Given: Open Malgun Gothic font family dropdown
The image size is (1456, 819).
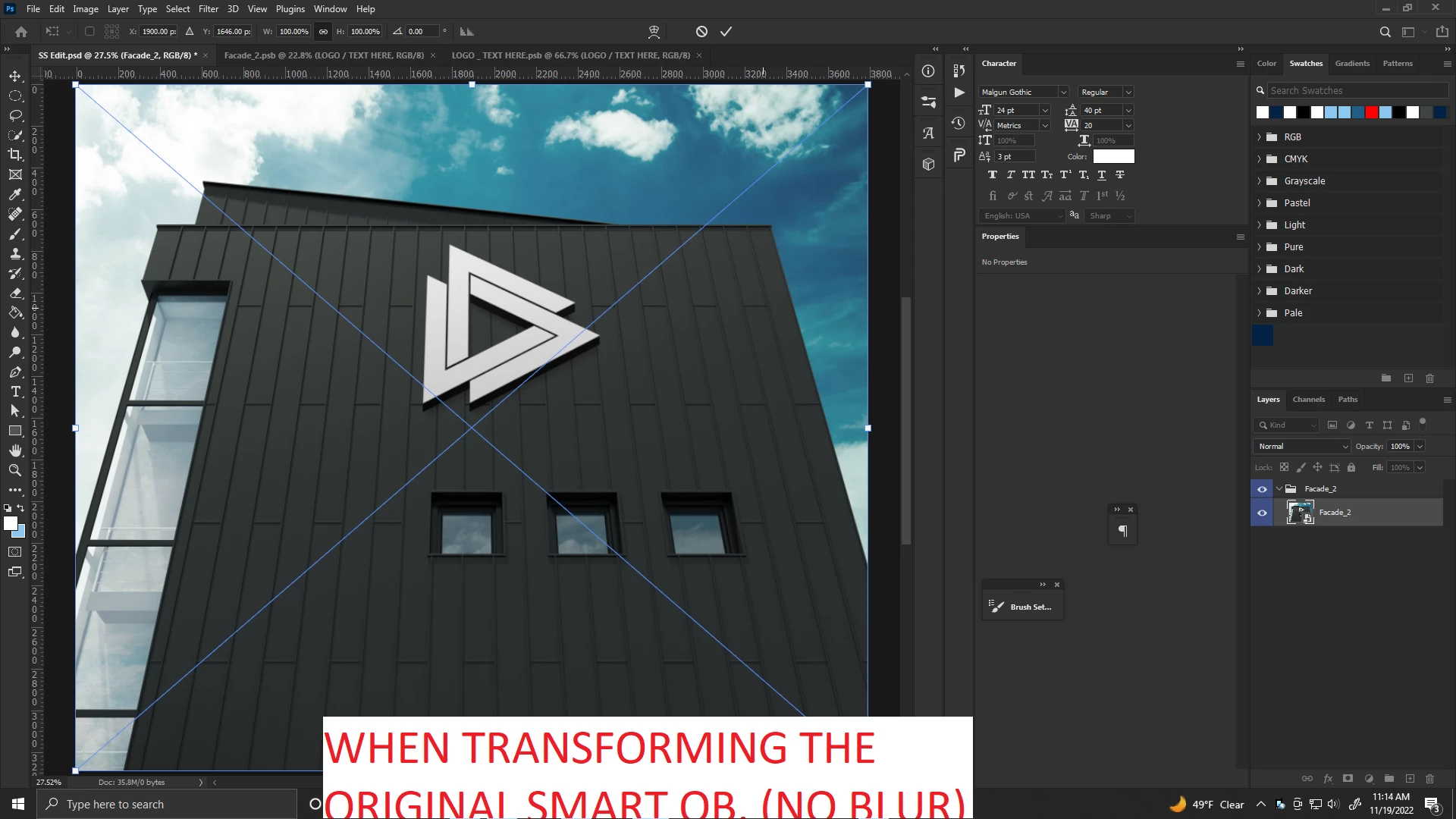Looking at the screenshot, I should click(x=1063, y=92).
